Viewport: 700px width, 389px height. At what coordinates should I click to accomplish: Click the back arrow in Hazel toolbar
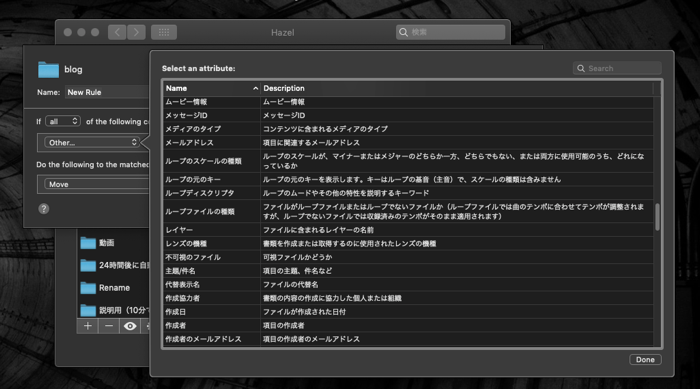click(x=117, y=32)
